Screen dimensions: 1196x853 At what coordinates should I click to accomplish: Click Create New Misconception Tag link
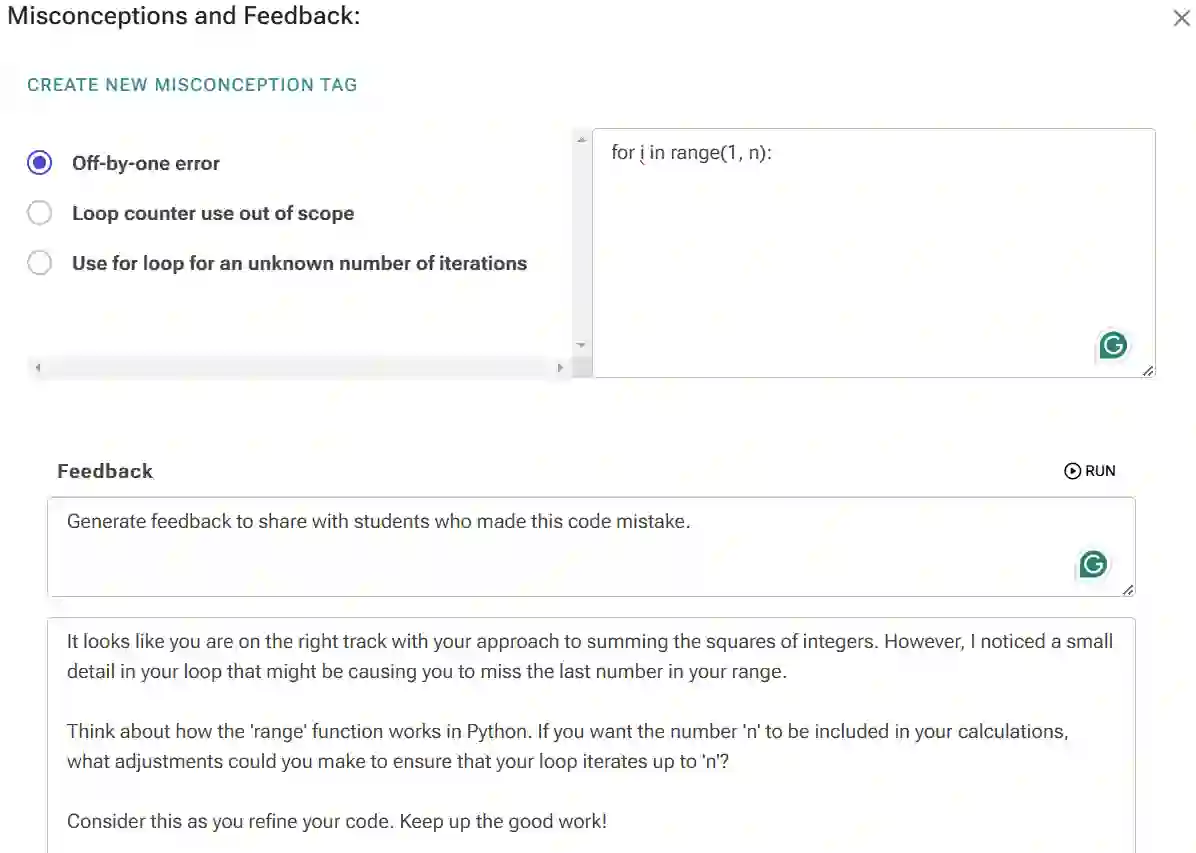click(x=192, y=85)
